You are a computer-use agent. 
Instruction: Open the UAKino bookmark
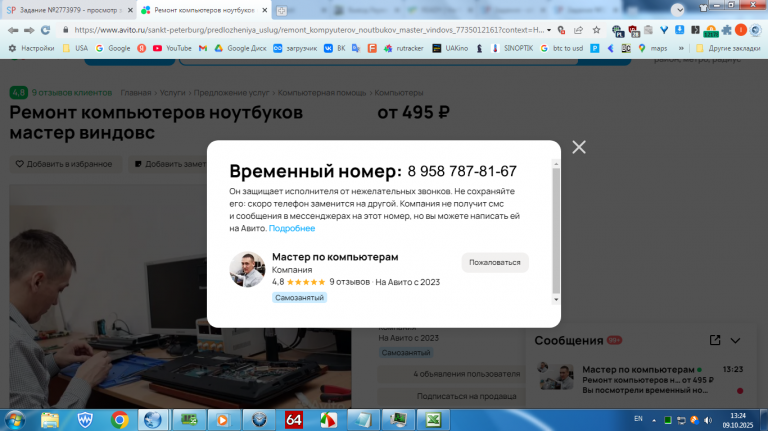(450, 48)
